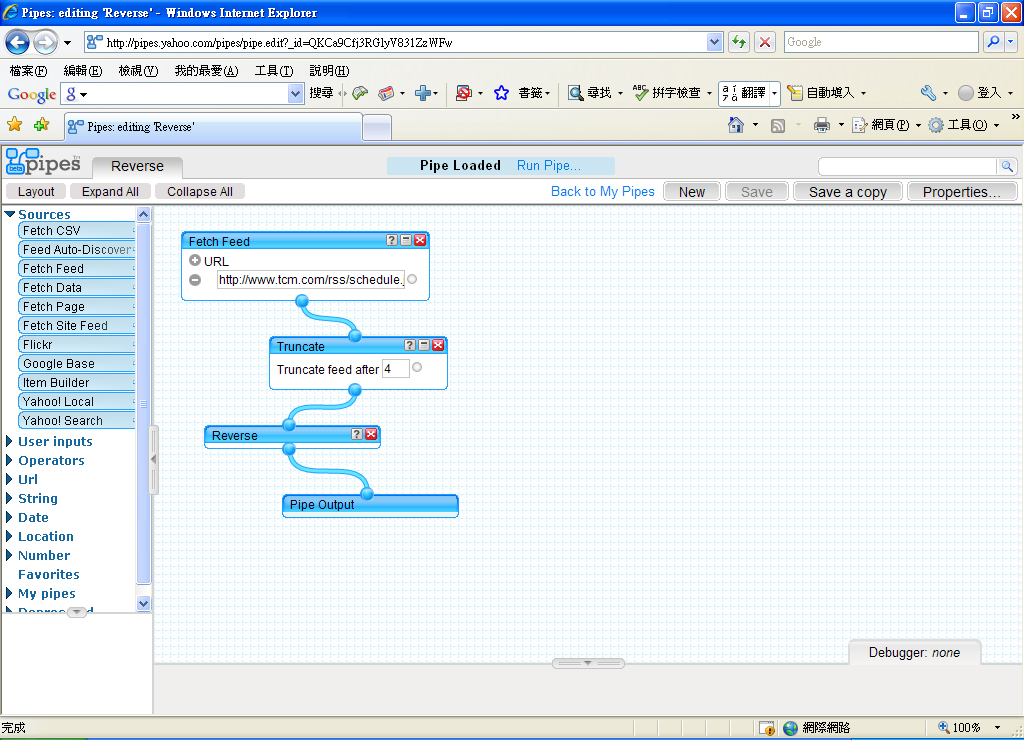Image resolution: width=1024 pixels, height=740 pixels.
Task: Delete the Reverse module using its red X
Action: [371, 434]
